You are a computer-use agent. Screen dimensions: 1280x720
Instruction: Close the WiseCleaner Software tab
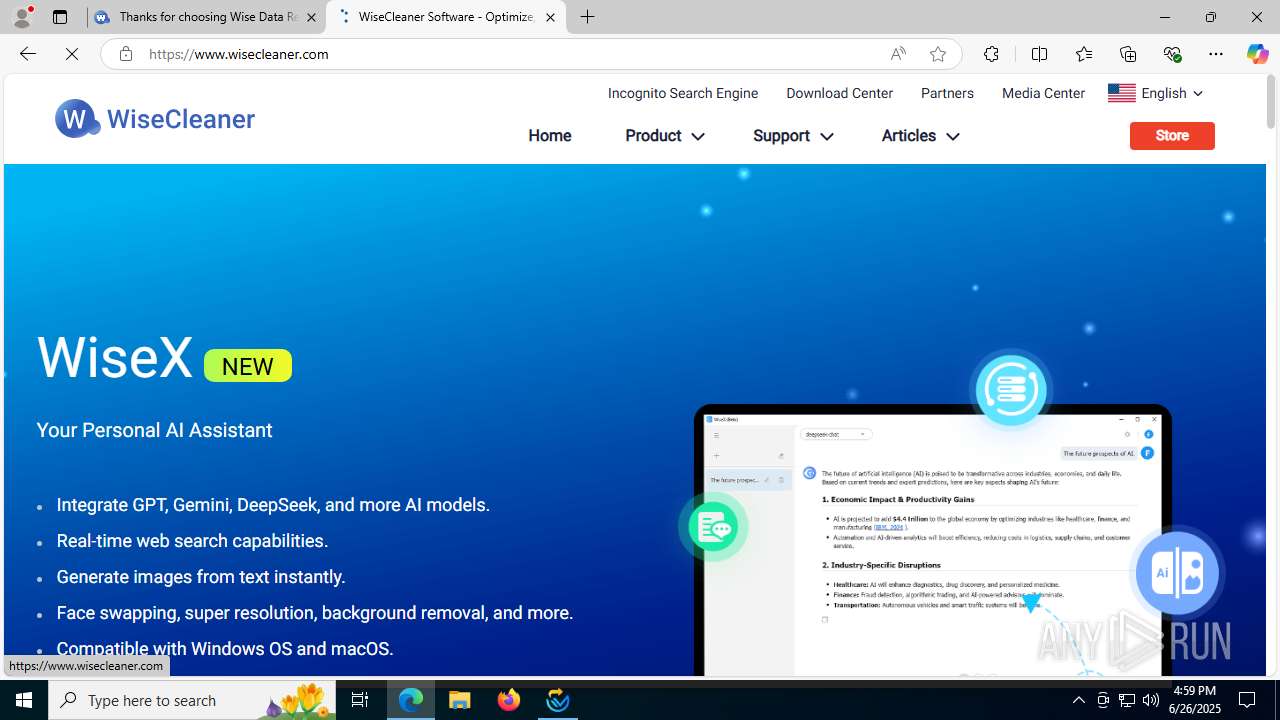[550, 17]
